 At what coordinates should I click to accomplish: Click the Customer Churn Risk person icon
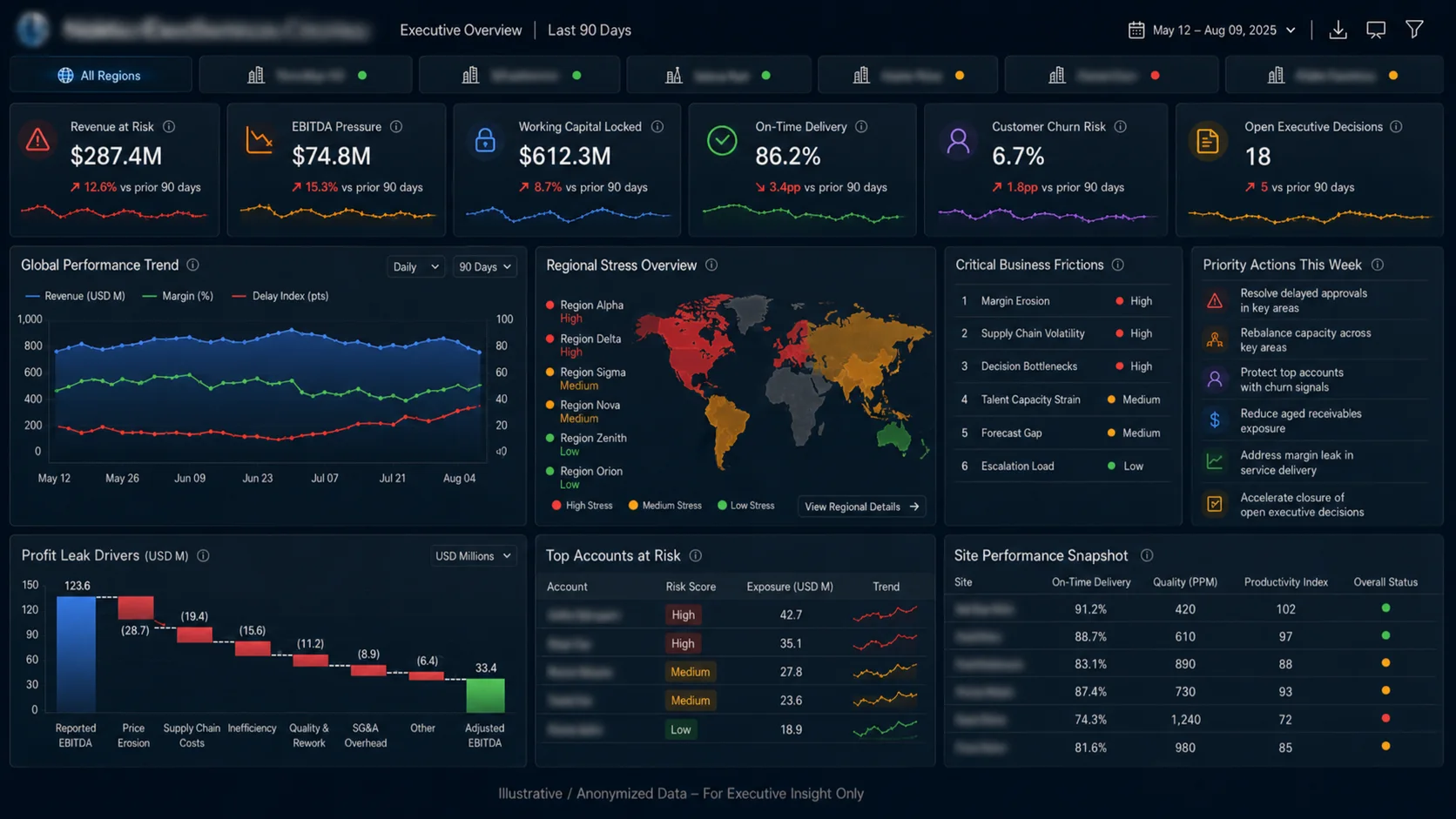click(958, 141)
